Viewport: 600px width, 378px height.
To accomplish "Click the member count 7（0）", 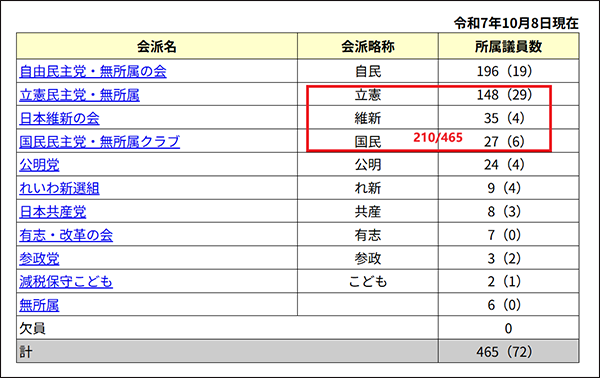I will tap(505, 235).
